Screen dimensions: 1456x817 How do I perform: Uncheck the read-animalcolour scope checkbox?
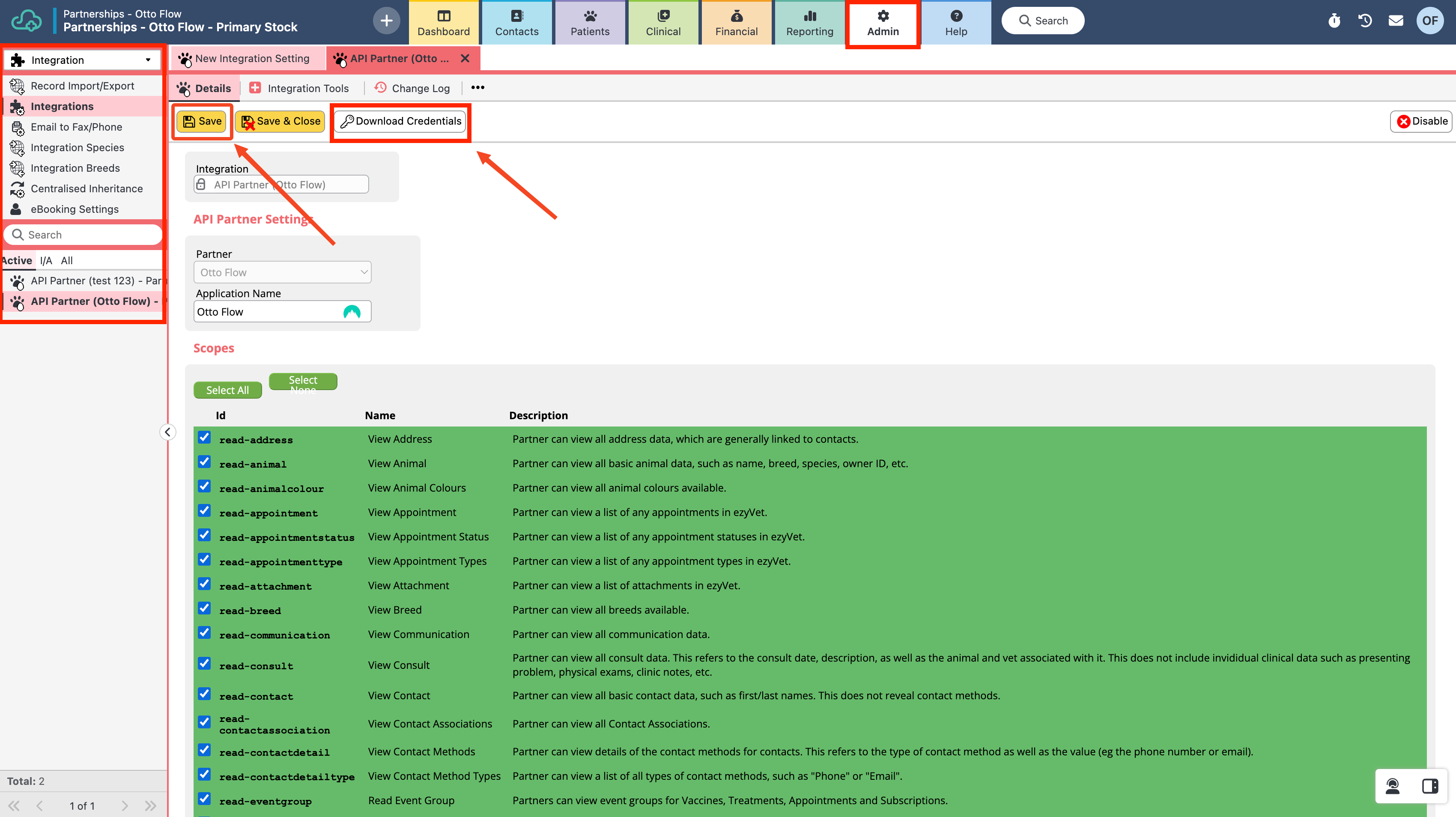[x=204, y=486]
